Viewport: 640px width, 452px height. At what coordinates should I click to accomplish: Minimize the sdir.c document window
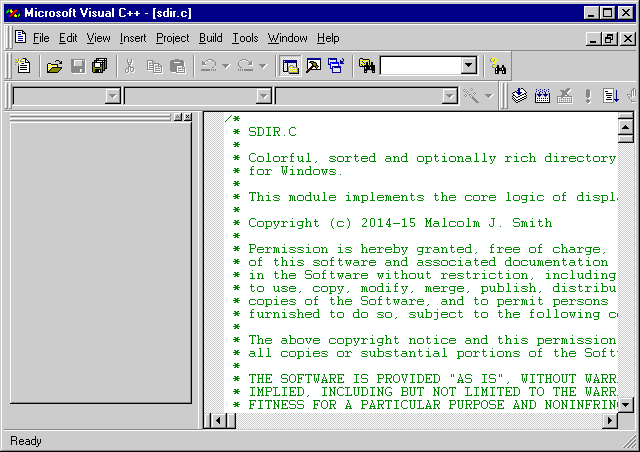click(x=593, y=39)
